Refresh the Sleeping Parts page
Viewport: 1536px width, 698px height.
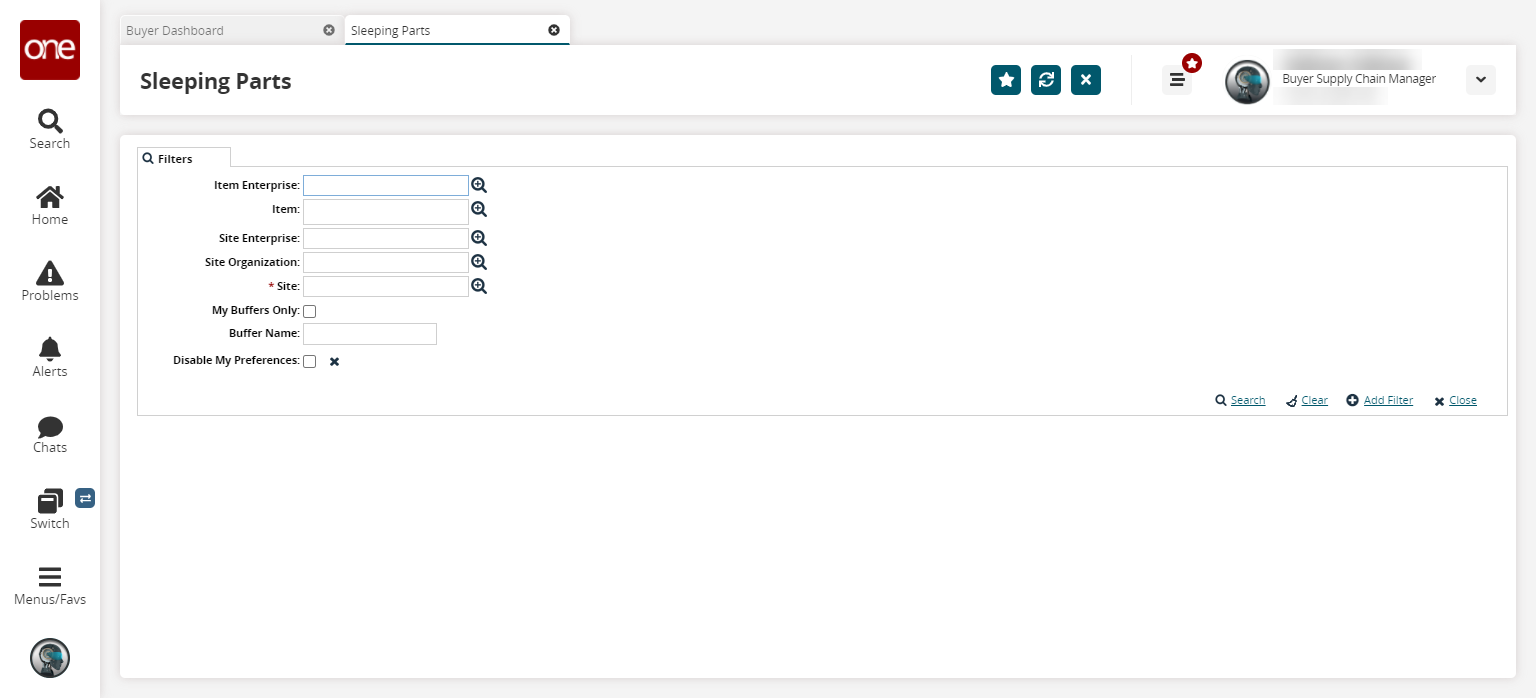click(x=1046, y=80)
